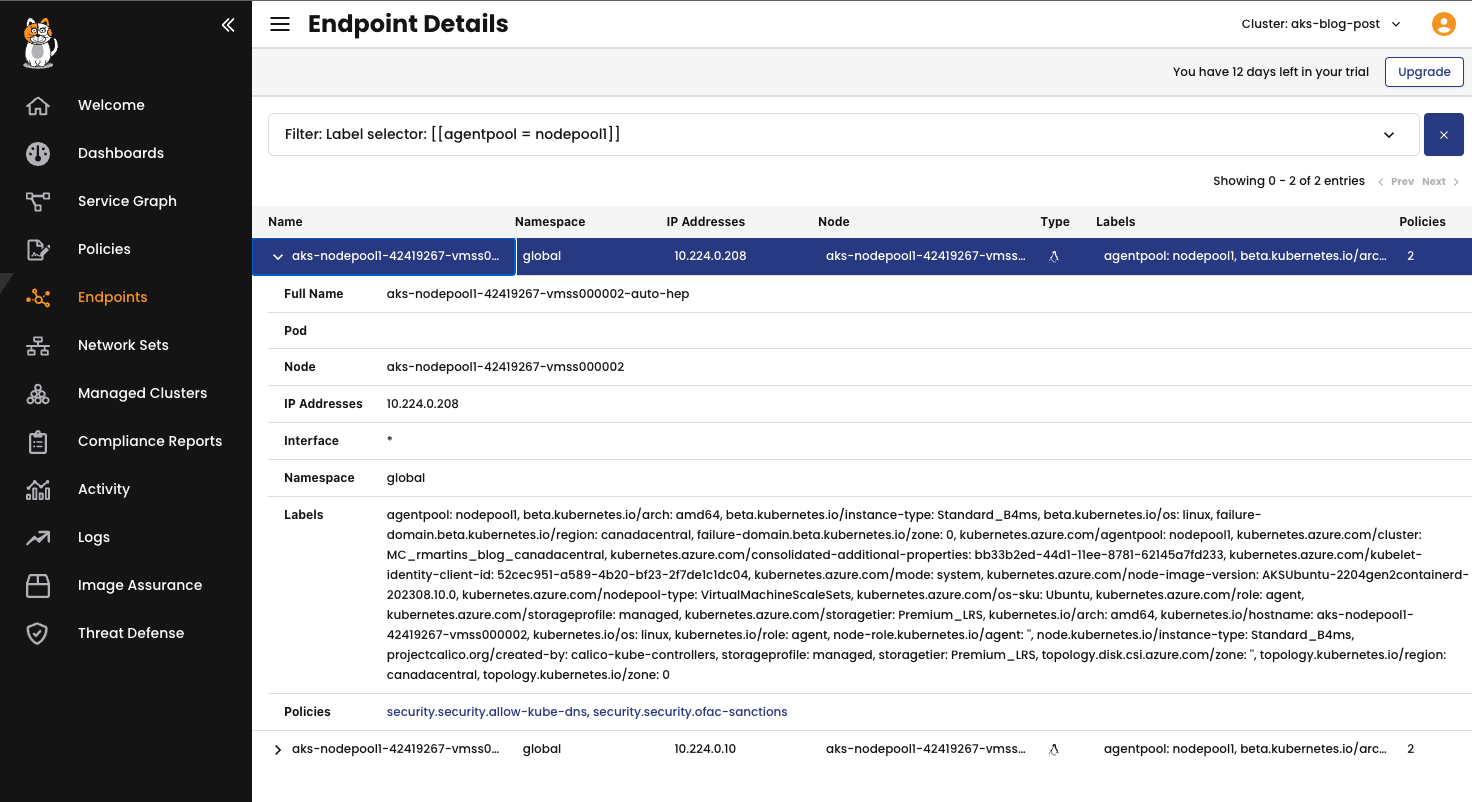Click the Welcome home icon
1472x802 pixels.
click(x=38, y=105)
